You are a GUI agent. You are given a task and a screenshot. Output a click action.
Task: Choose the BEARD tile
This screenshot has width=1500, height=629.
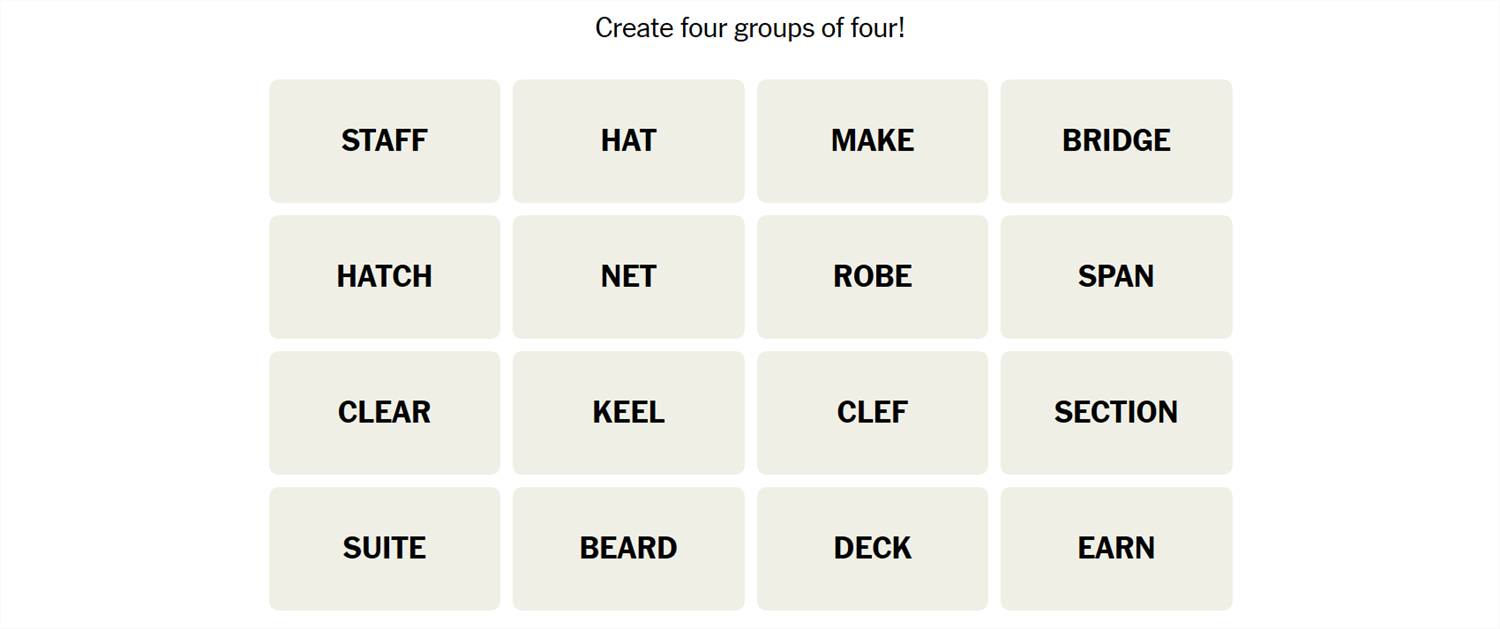click(628, 549)
